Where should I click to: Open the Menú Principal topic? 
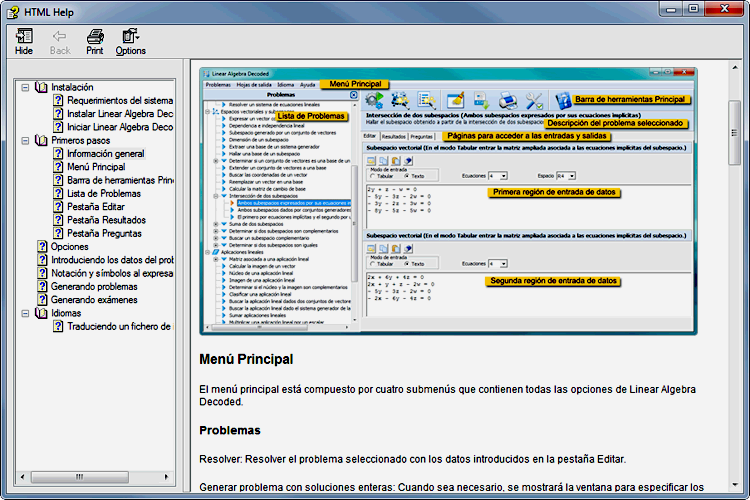[96, 167]
